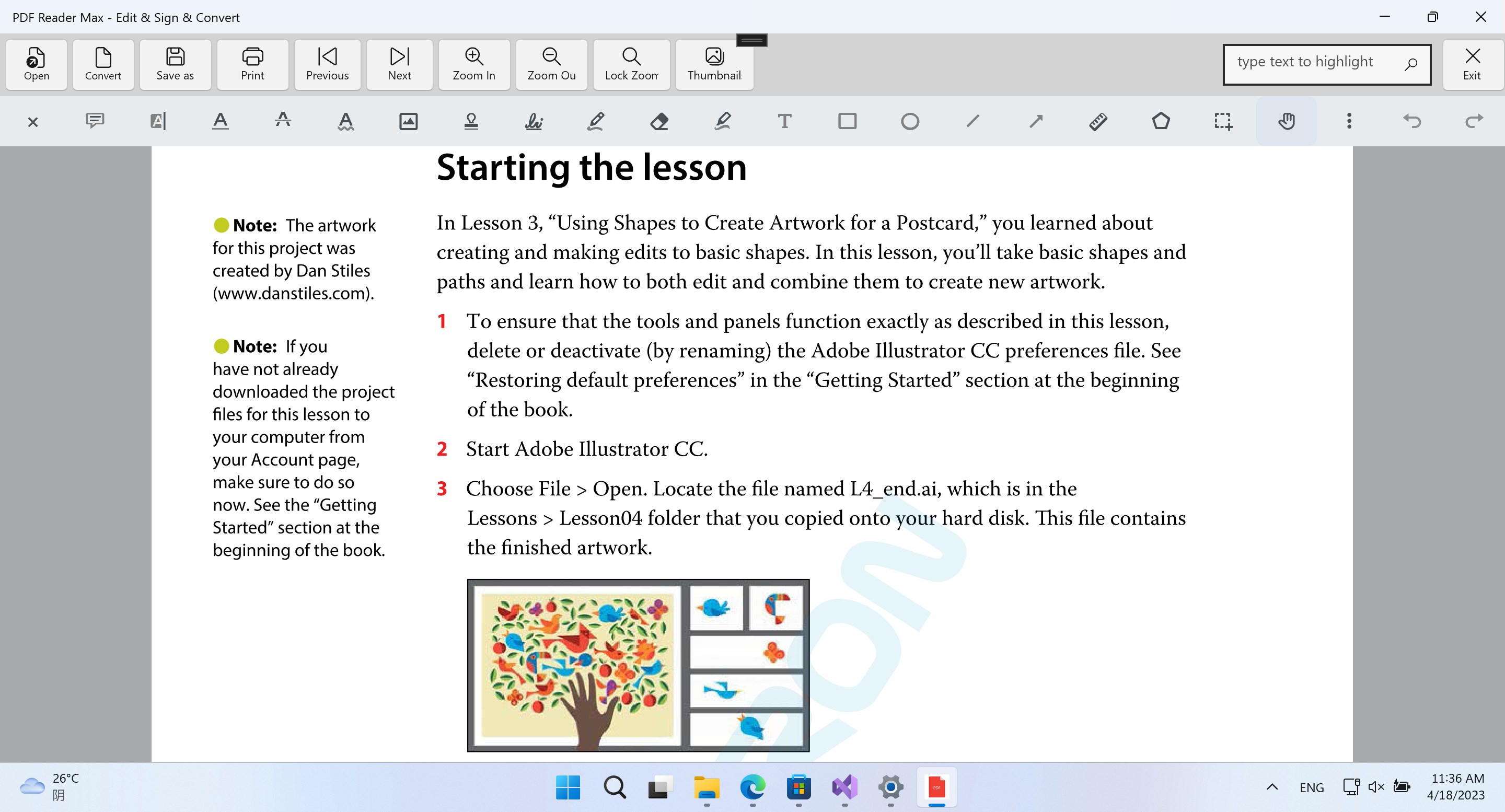
Task: Go to Next page
Action: 399,64
